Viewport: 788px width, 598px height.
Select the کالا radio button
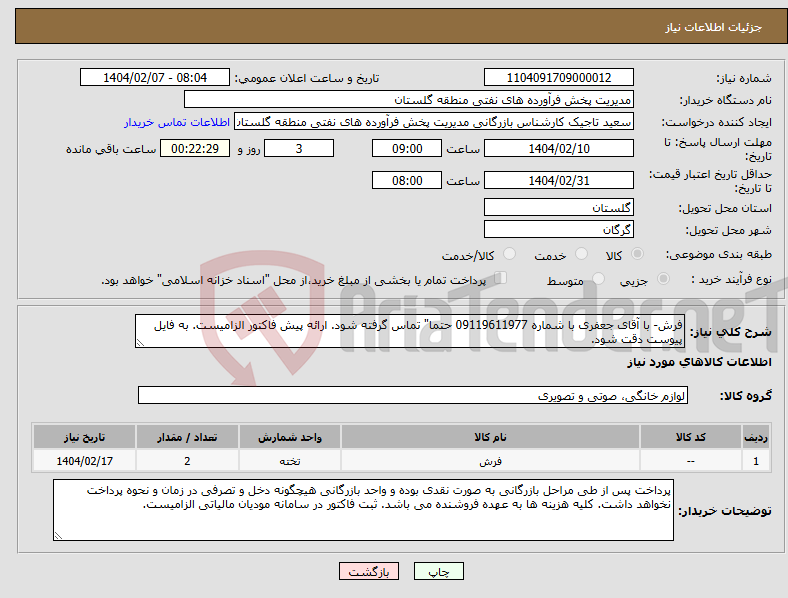click(x=637, y=254)
